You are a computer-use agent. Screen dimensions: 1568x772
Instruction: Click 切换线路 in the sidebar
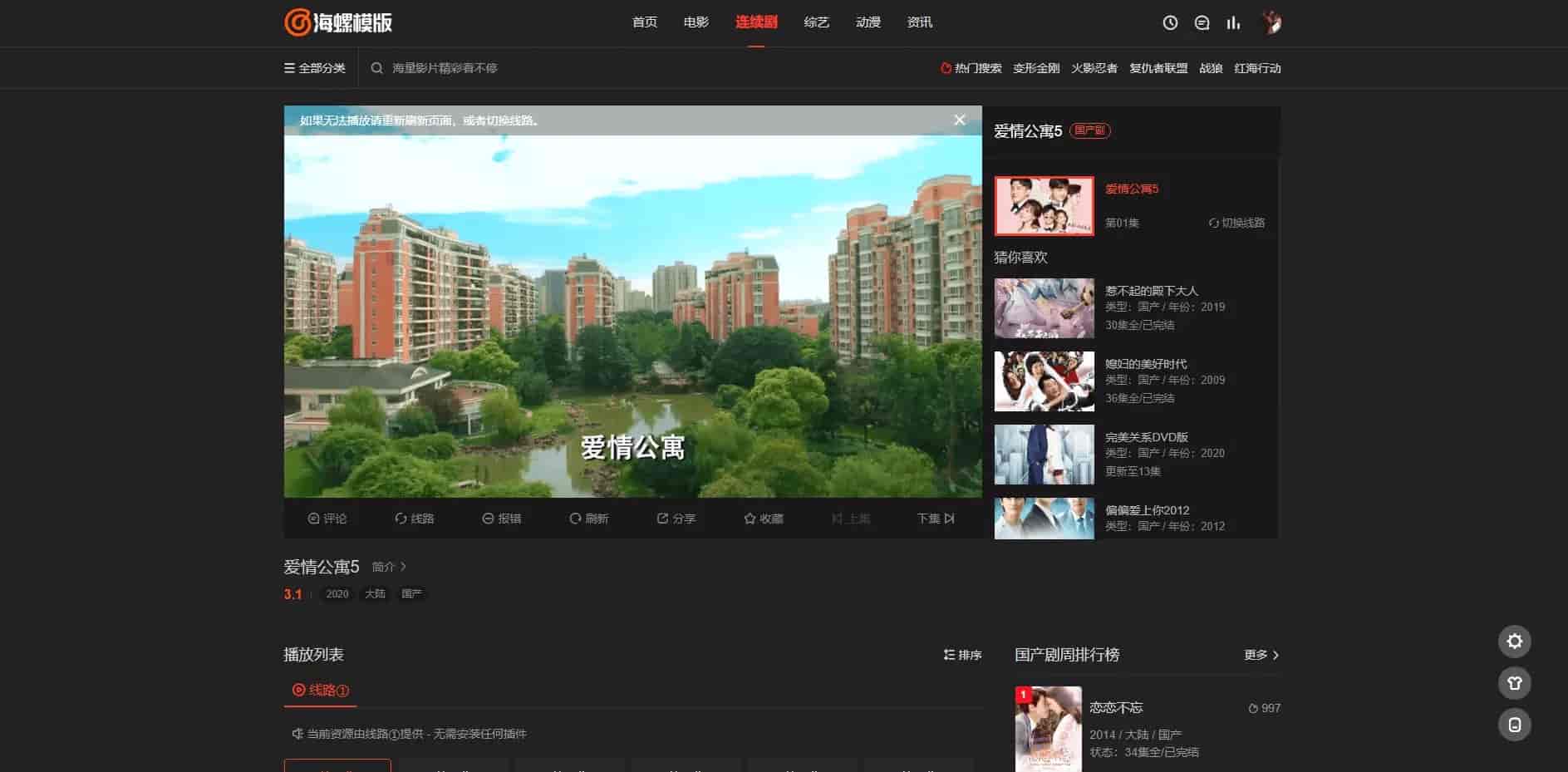[1236, 223]
